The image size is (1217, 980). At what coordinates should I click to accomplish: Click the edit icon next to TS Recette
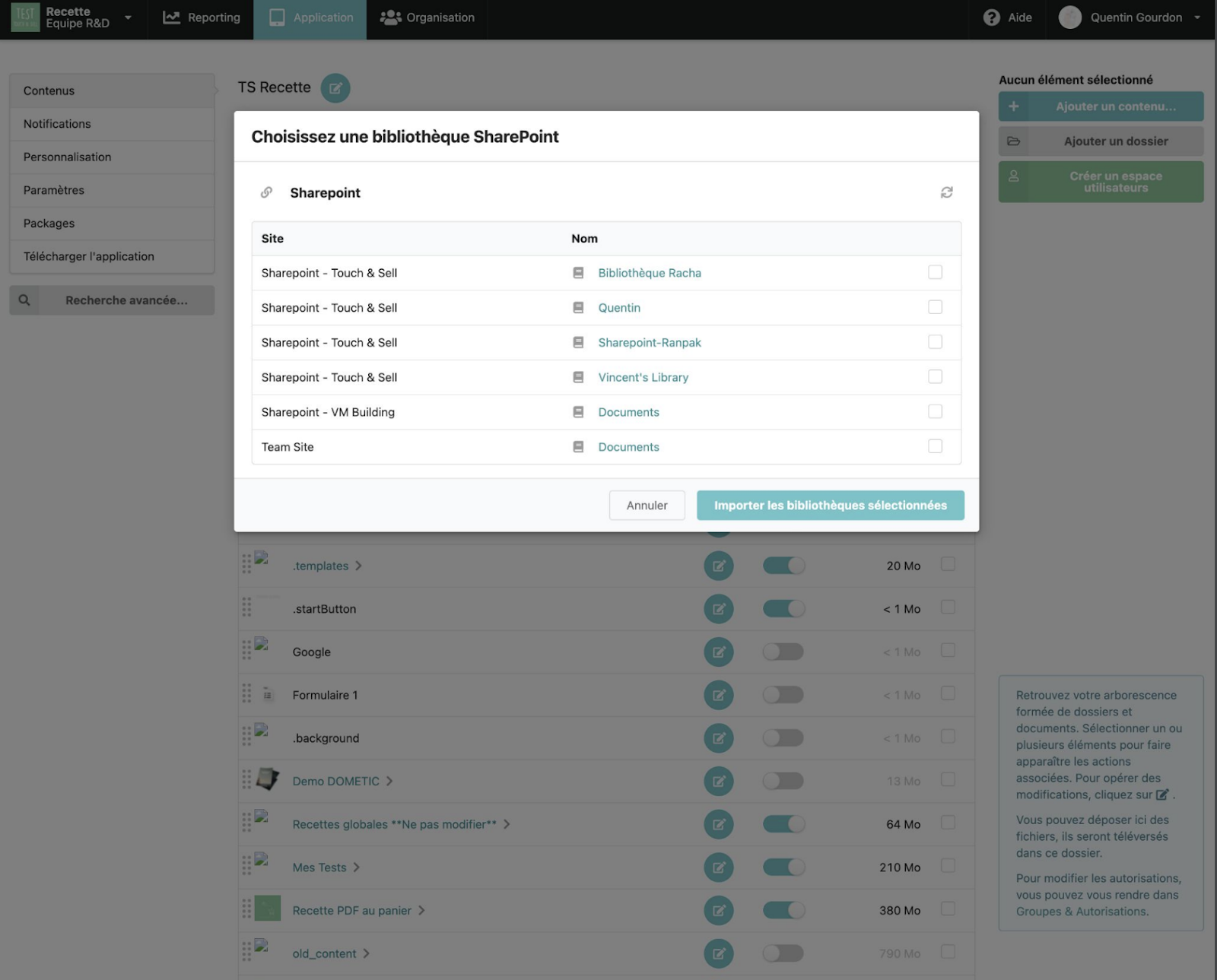[335, 88]
